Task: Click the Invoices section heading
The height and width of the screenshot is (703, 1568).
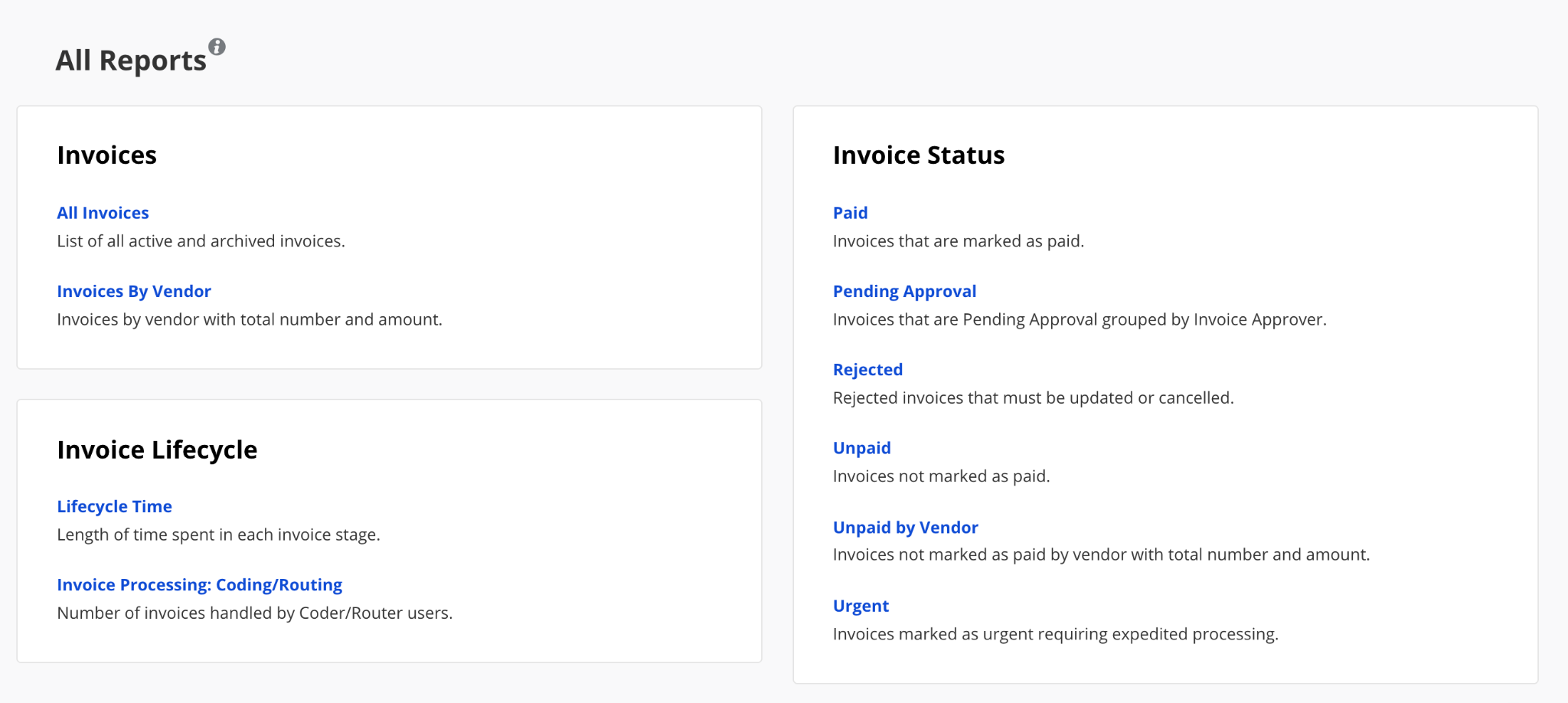Action: coord(106,155)
